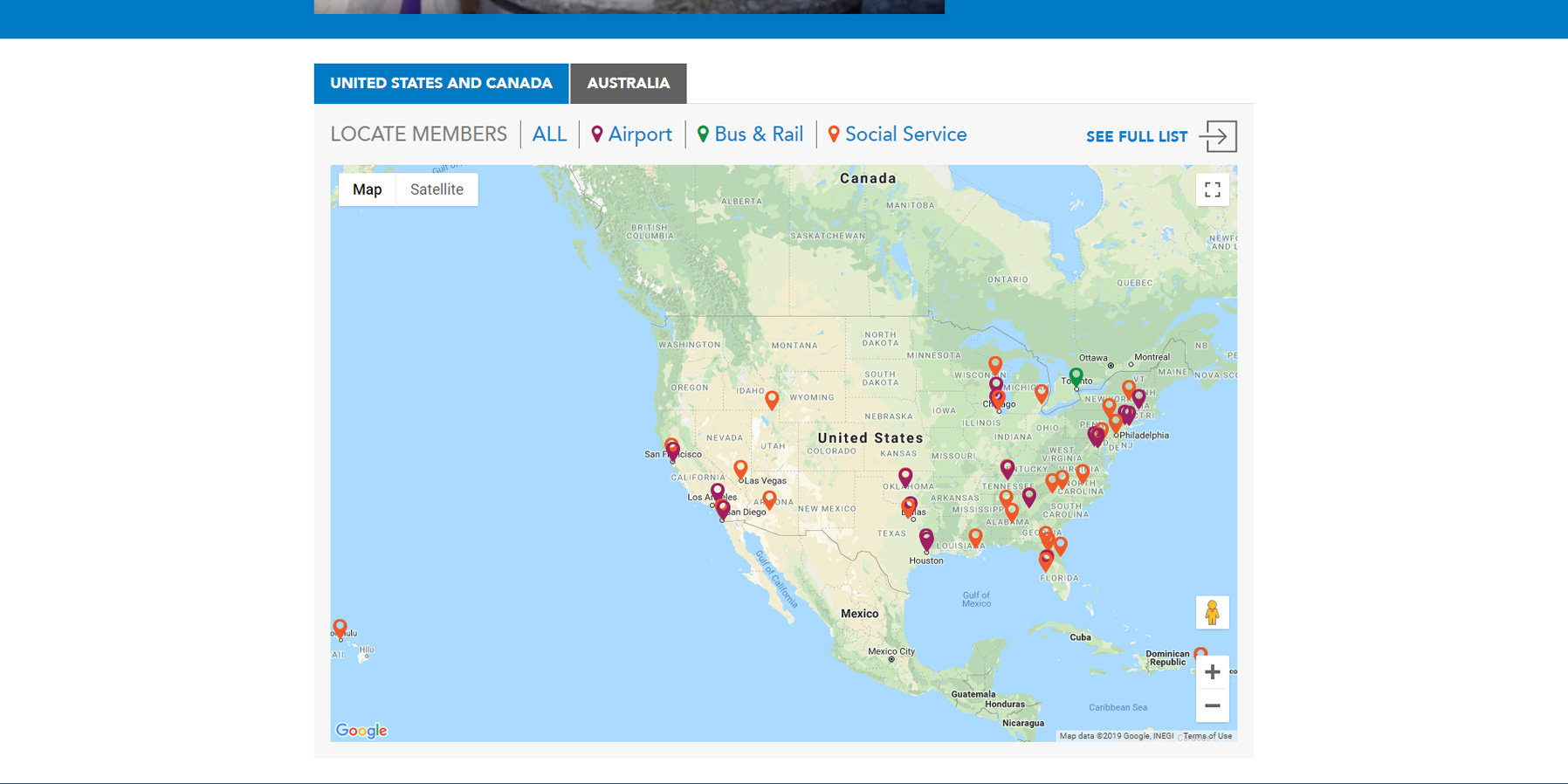1568x784 pixels.
Task: Open the map Terms of Use
Action: [x=1207, y=736]
